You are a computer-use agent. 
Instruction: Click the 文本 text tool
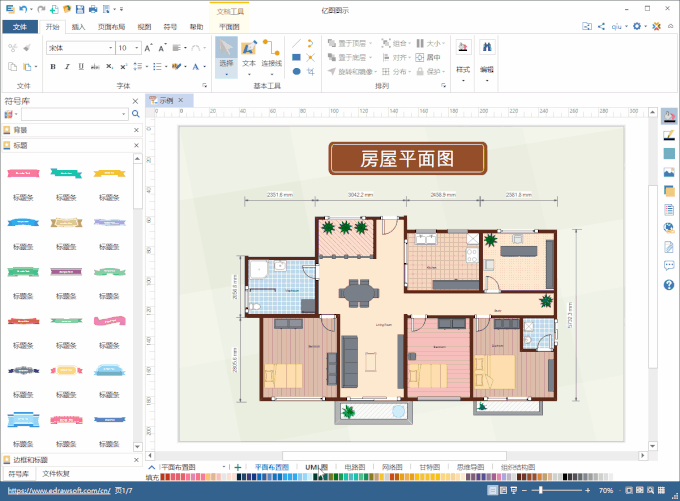click(248, 54)
